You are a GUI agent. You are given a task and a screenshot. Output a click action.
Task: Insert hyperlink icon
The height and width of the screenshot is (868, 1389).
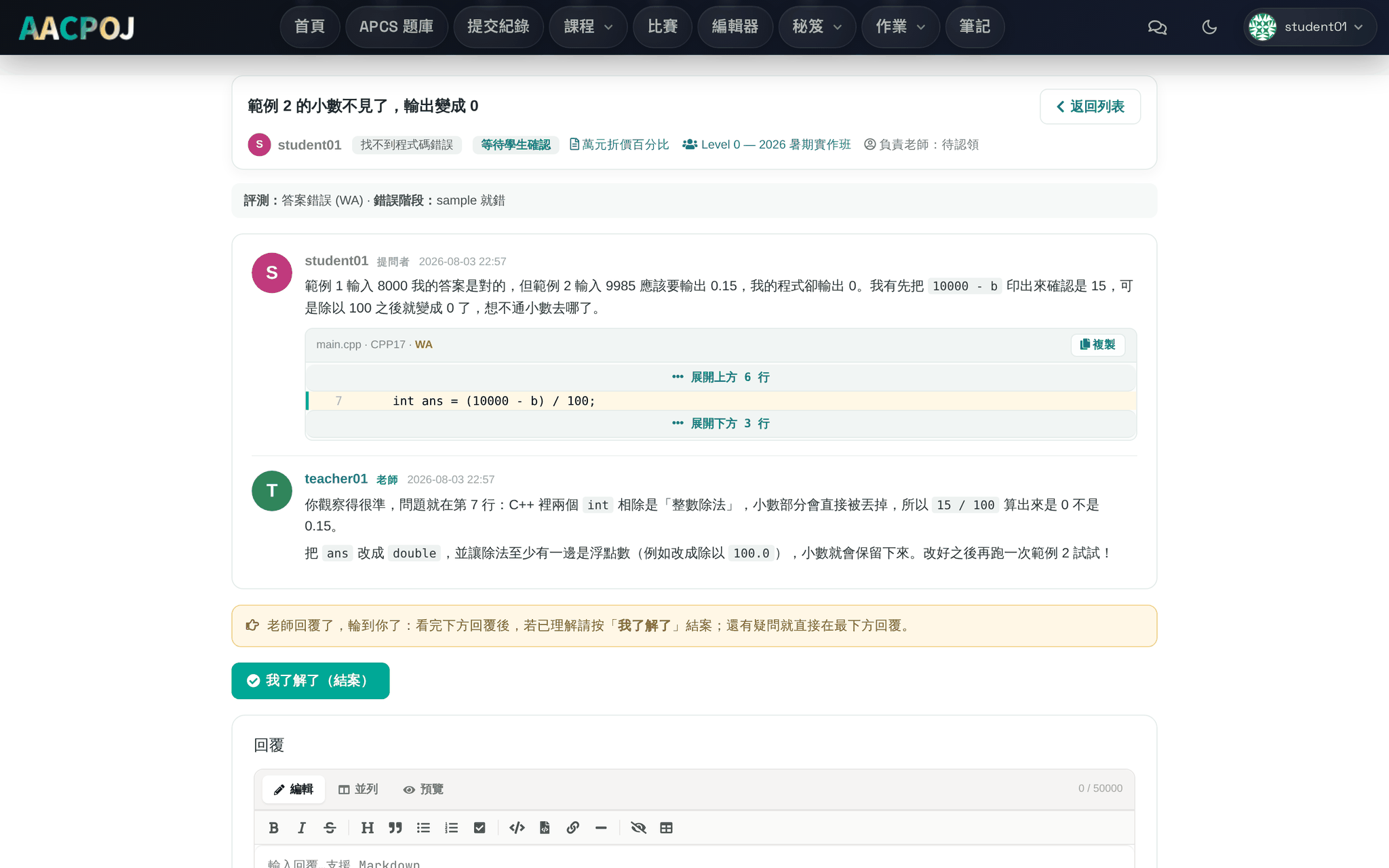(x=573, y=827)
